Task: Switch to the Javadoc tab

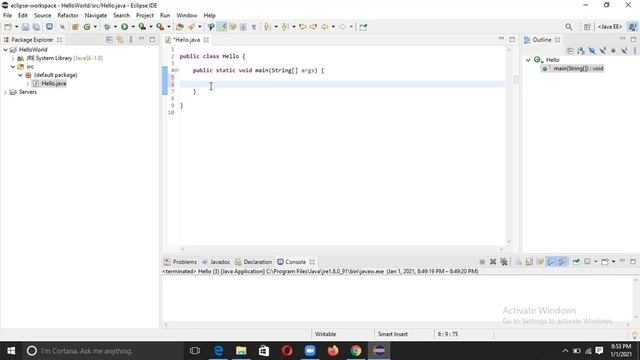Action: [216, 262]
